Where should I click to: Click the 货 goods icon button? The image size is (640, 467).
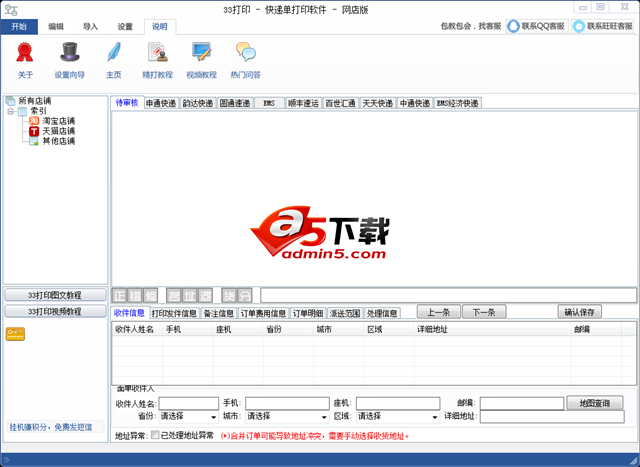[x=229, y=295]
